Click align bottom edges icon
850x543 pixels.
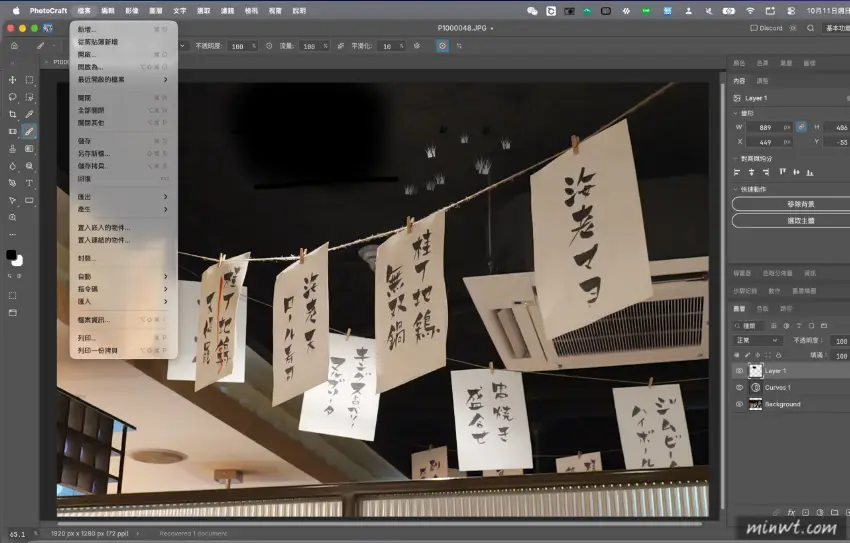click(810, 172)
